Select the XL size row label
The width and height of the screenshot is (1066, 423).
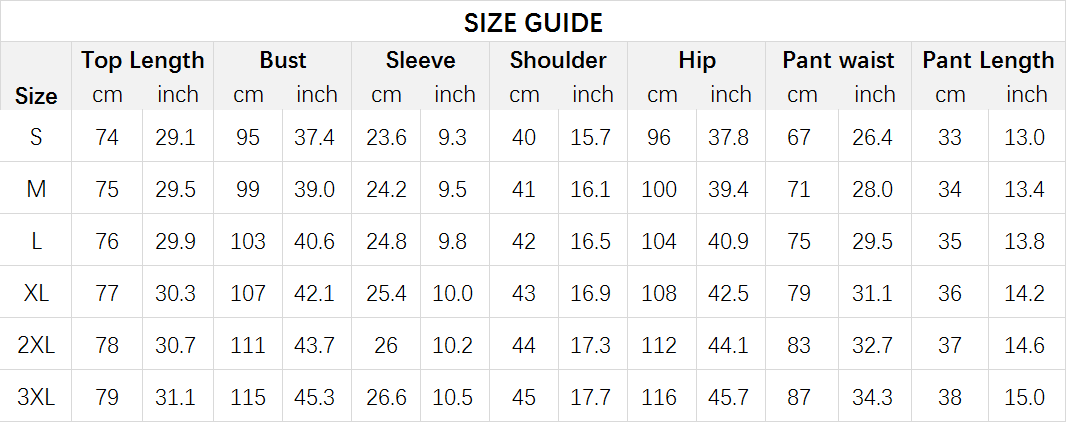click(36, 292)
